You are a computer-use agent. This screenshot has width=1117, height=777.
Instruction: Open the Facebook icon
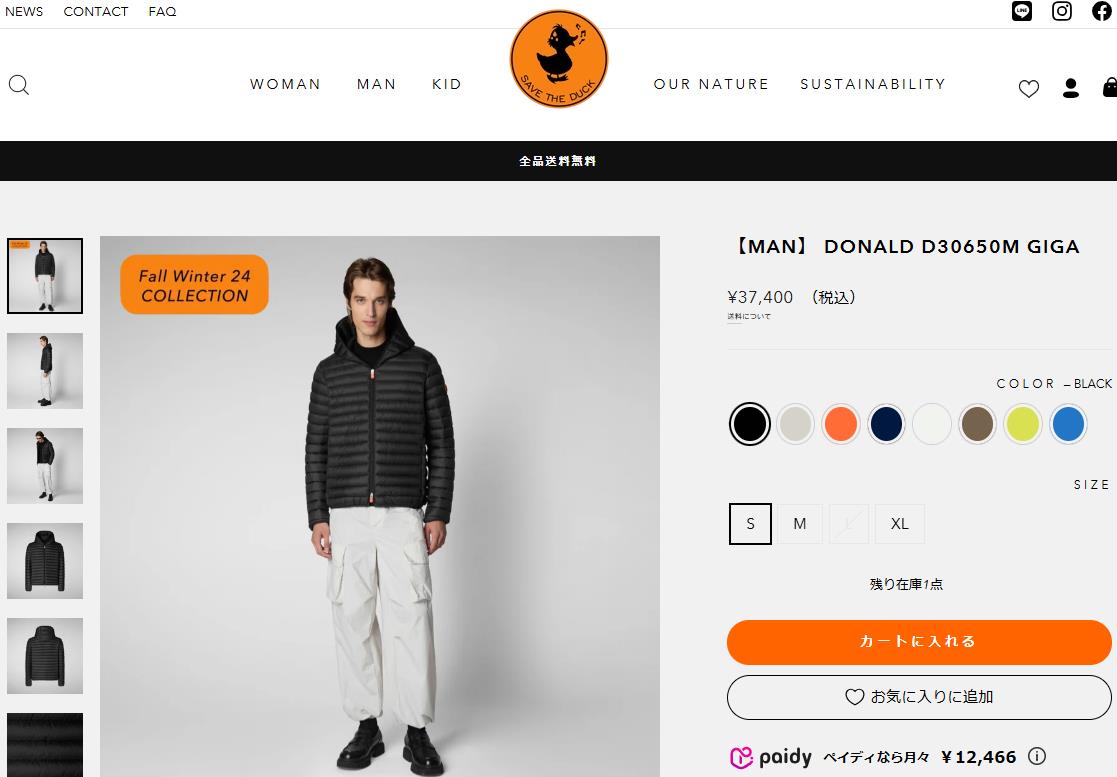1101,11
